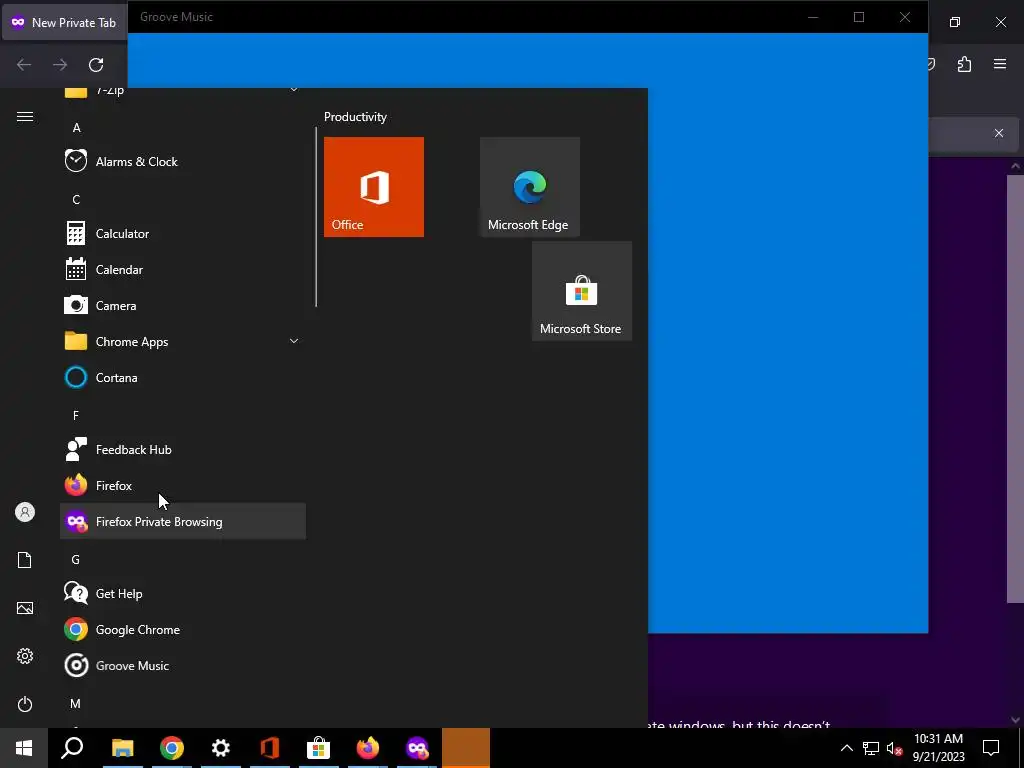The width and height of the screenshot is (1024, 768).
Task: Open Groove Music from the app list
Action: point(183,665)
